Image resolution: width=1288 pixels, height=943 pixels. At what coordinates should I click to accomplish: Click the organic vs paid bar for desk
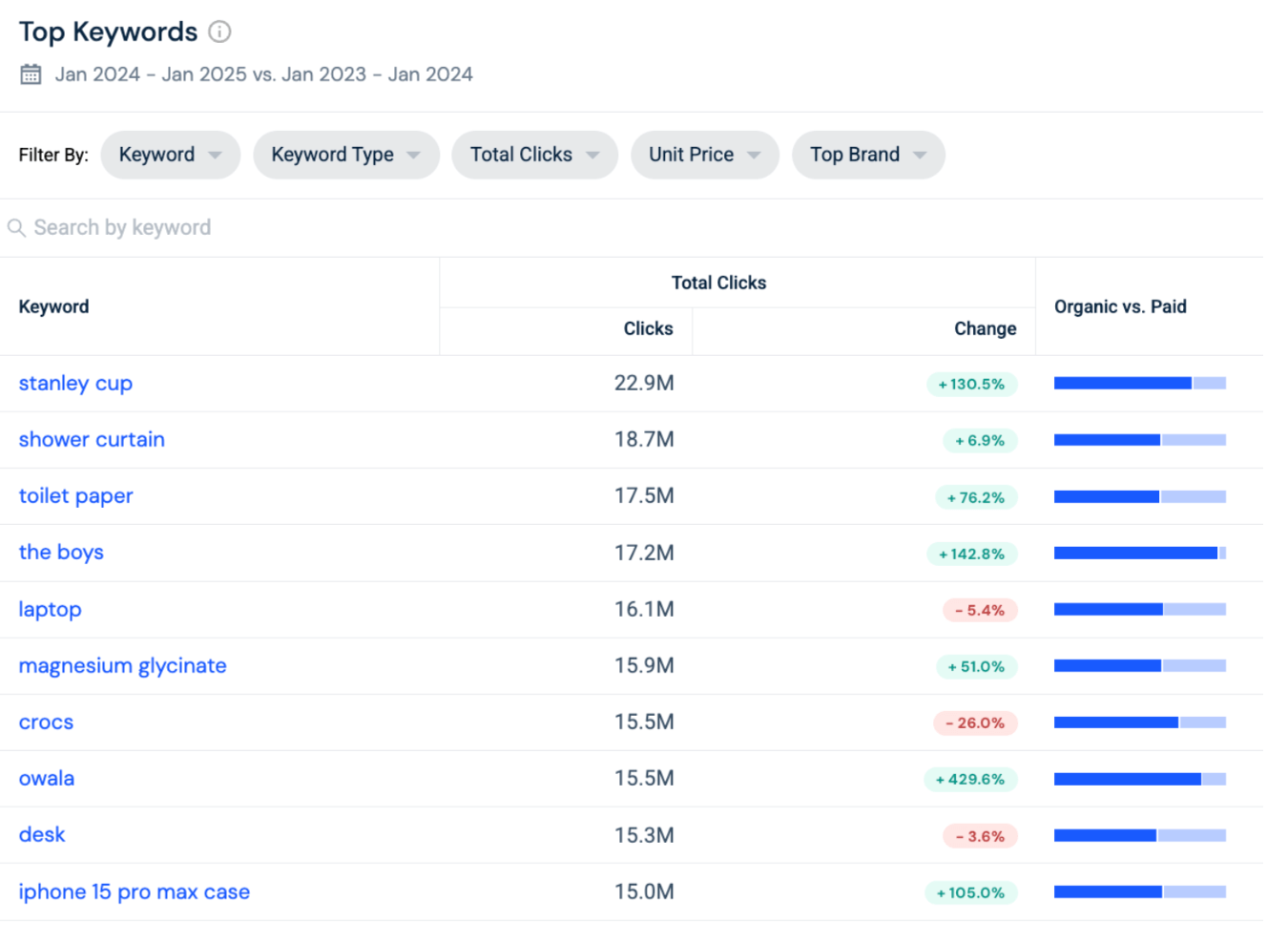[x=1140, y=835]
